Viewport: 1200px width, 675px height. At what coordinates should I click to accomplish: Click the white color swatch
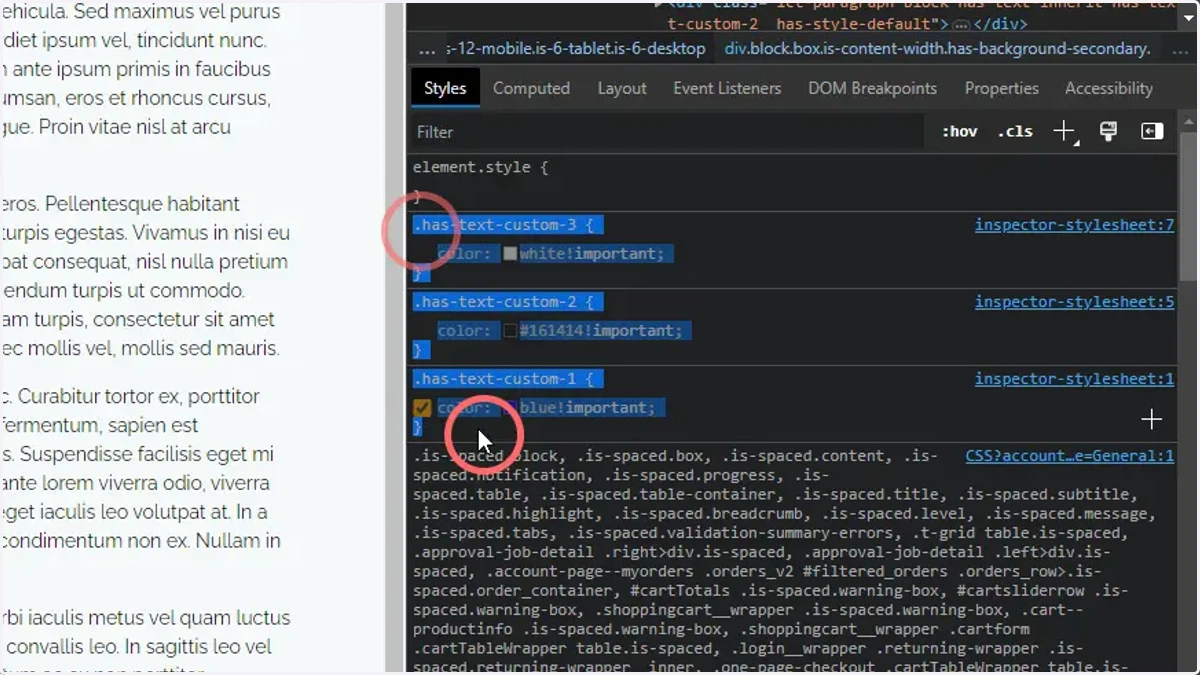(510, 254)
